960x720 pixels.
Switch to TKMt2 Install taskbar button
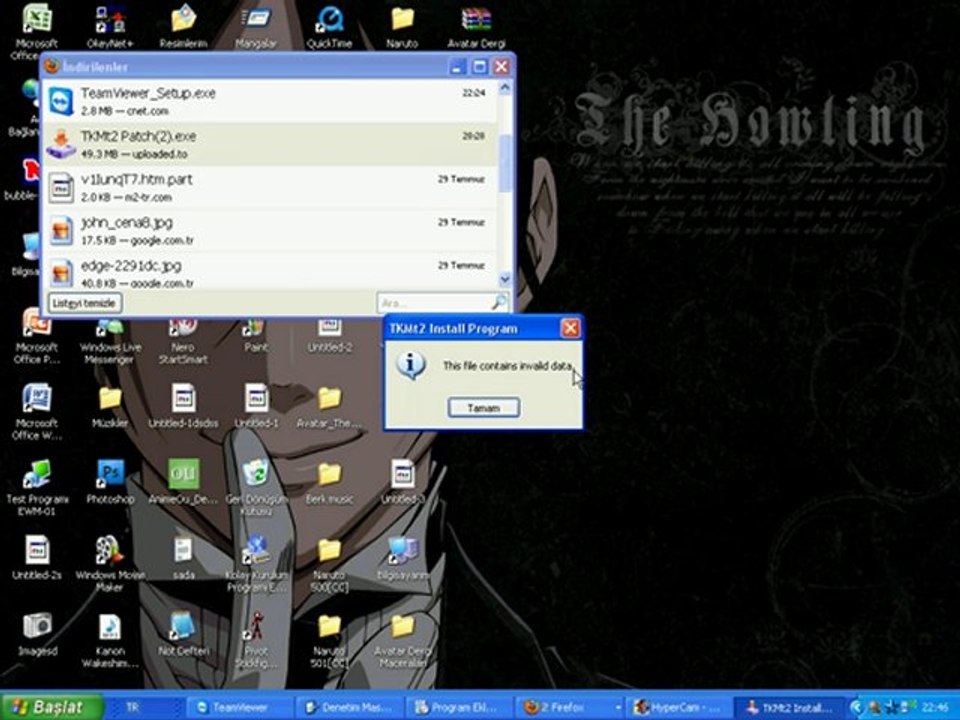click(790, 708)
